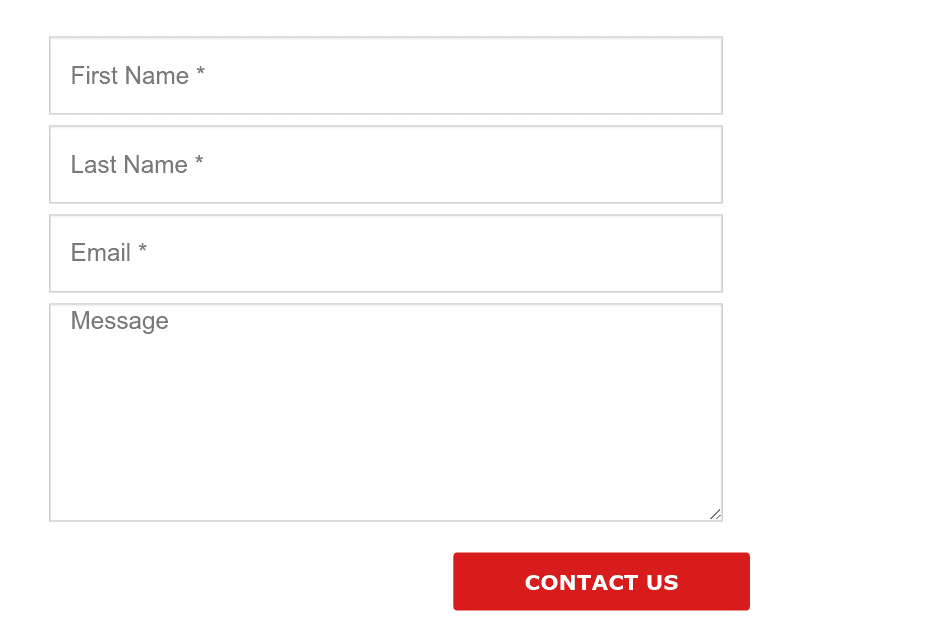Screen dimensions: 930x628
Task: Click the asterisk after First Name
Action: point(200,72)
